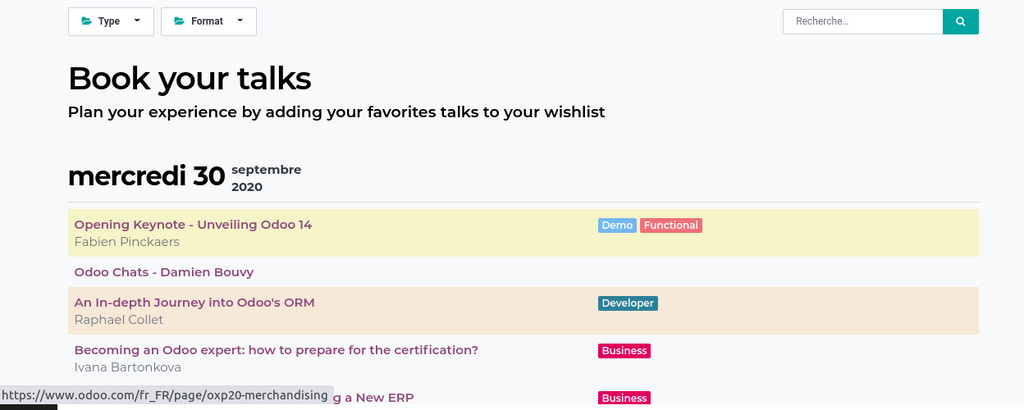Click the Business tag on the New ERP row

[624, 398]
